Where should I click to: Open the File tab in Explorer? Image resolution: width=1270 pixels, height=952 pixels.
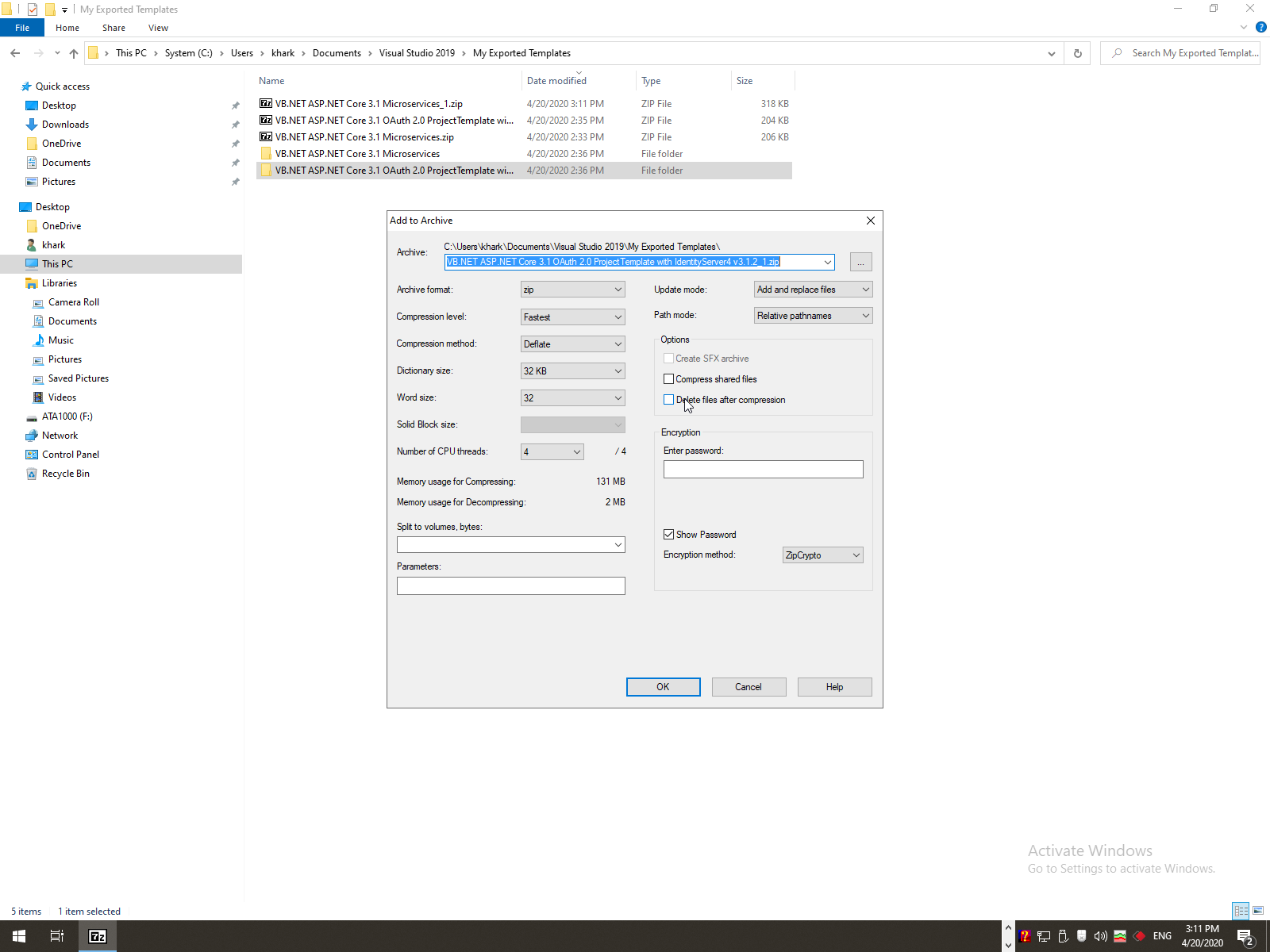22,28
